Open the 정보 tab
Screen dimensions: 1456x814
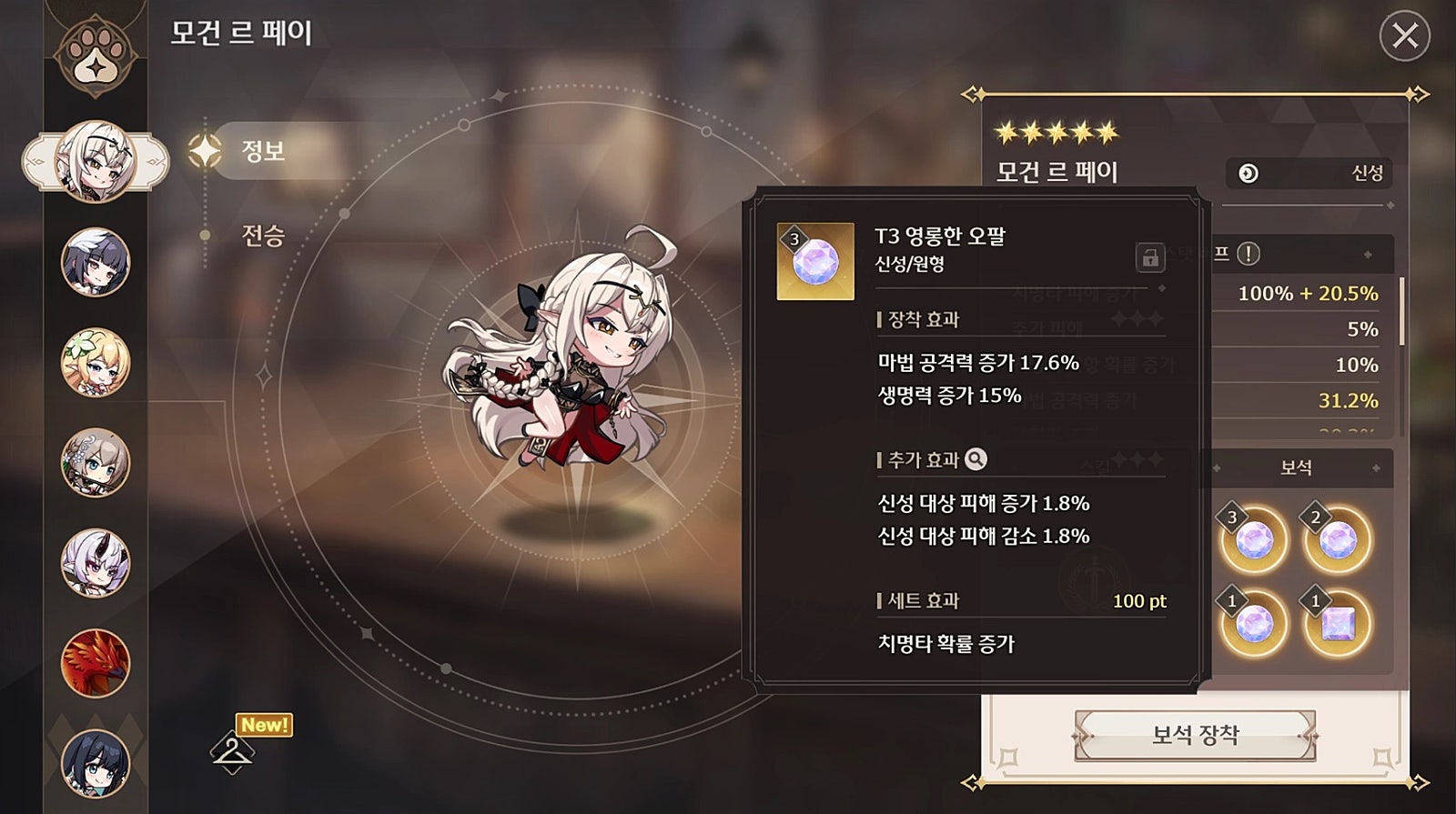263,151
